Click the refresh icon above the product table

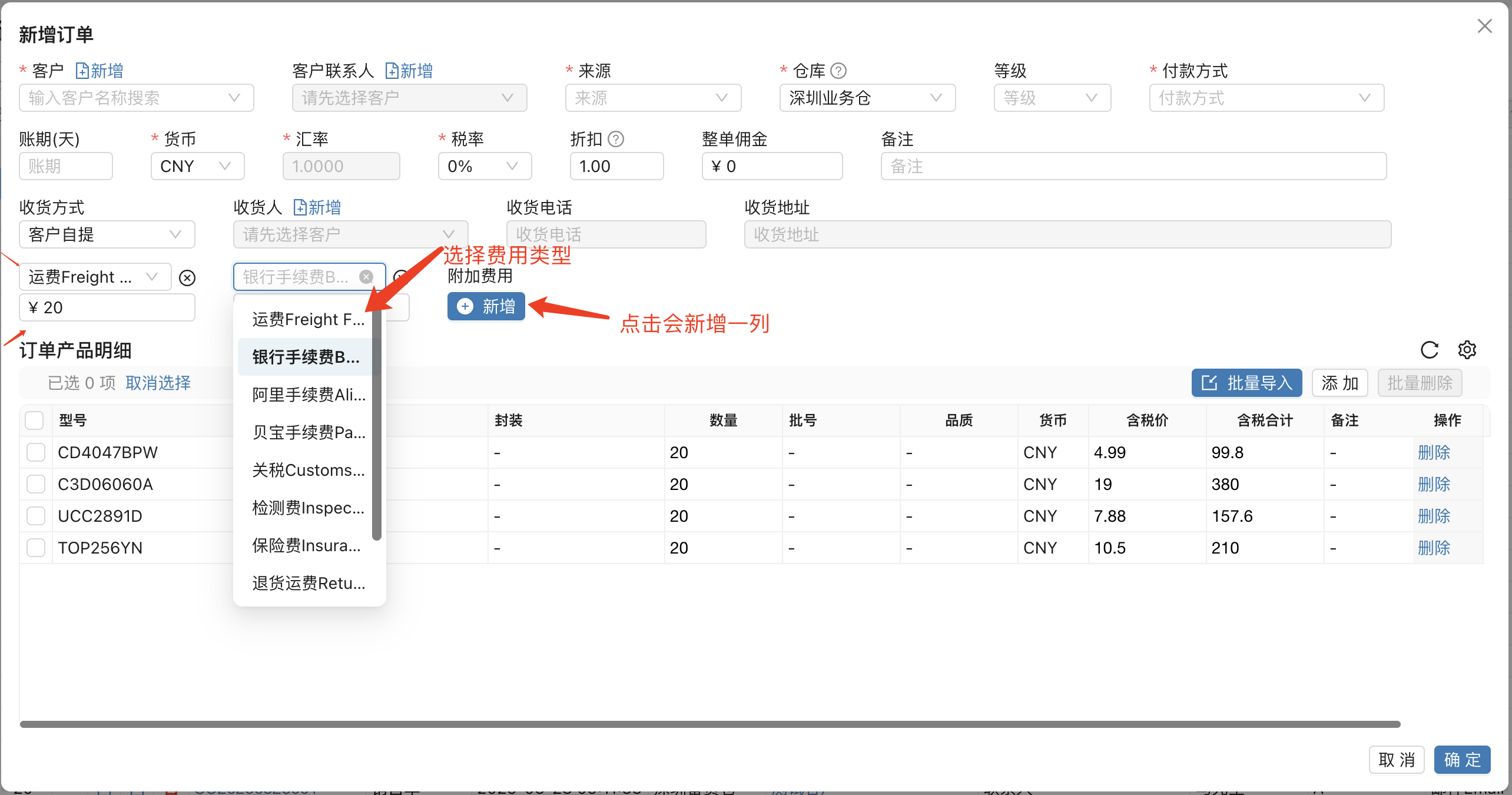coord(1430,350)
